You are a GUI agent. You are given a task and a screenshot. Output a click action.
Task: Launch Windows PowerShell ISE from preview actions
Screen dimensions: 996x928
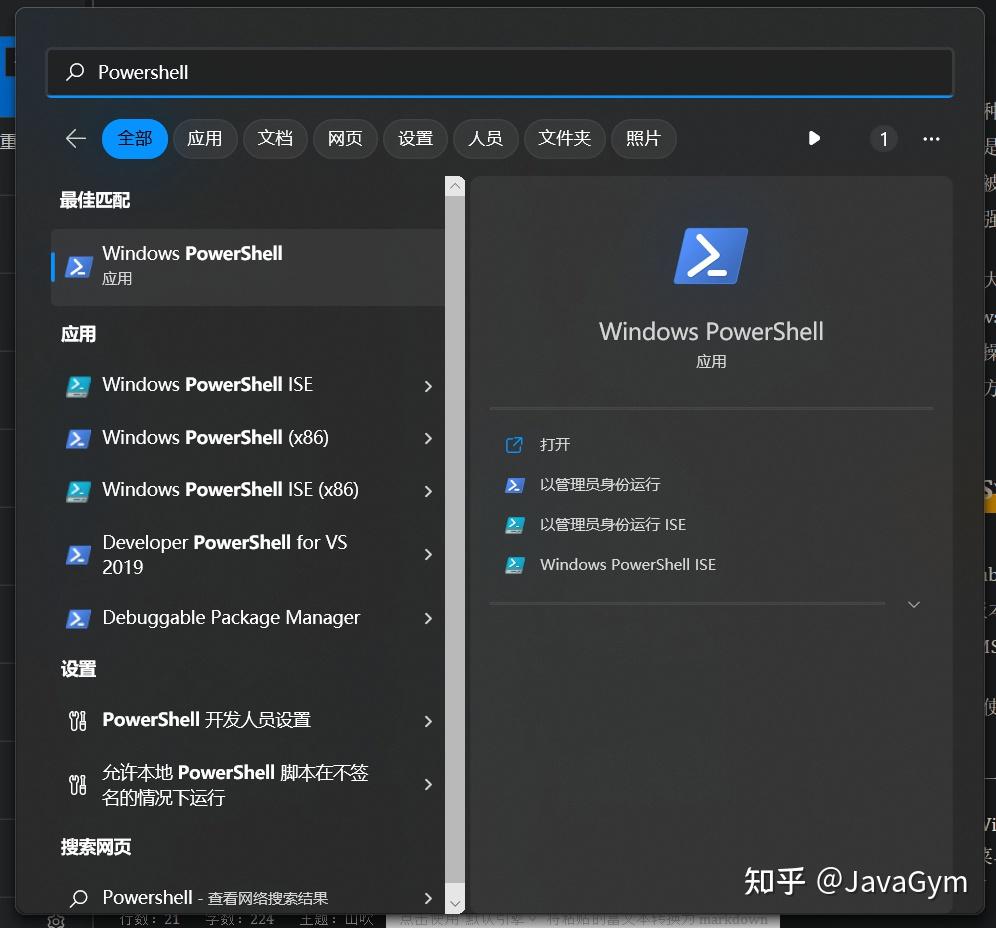[x=628, y=565]
